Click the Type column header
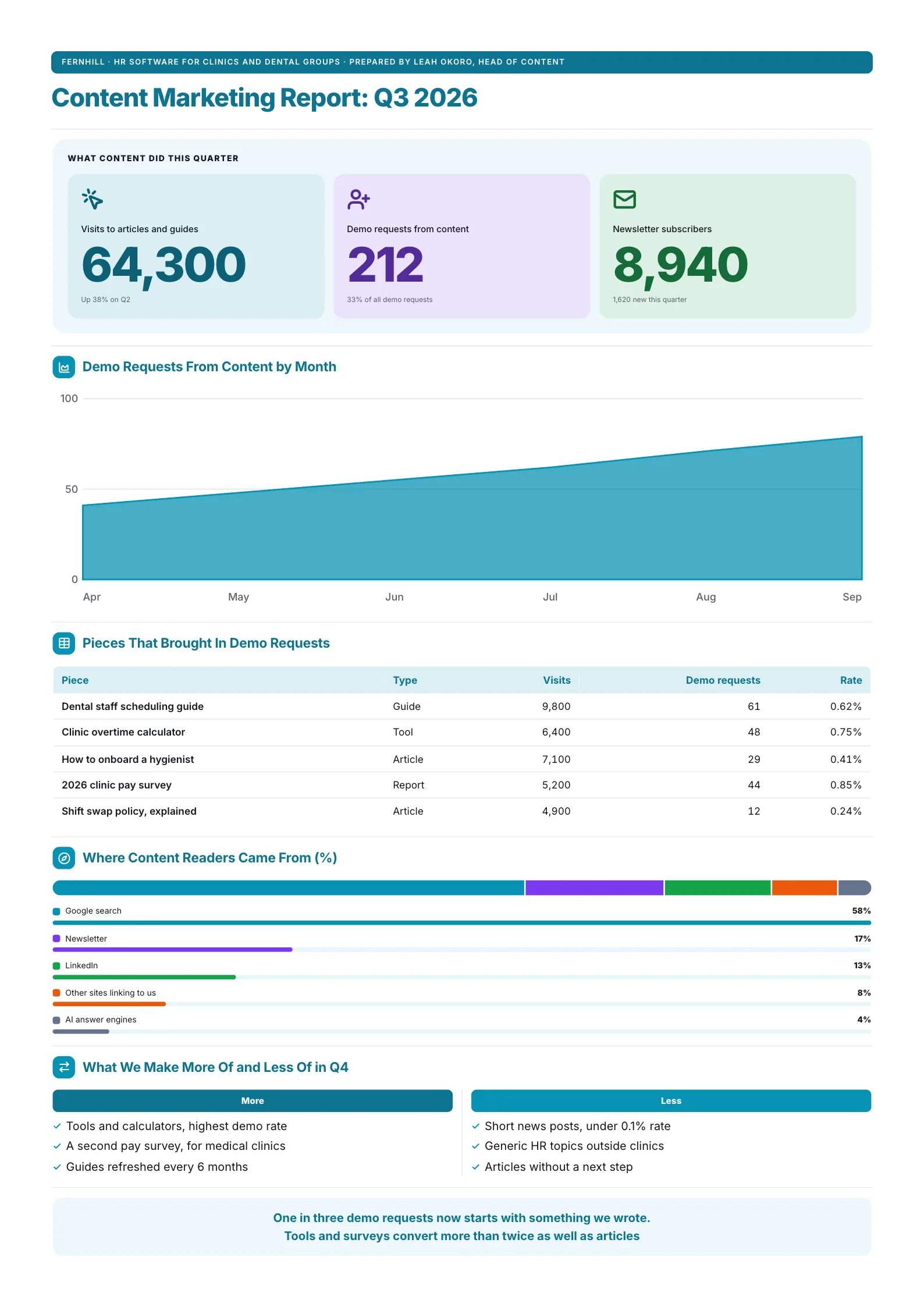The height and width of the screenshot is (1307, 924). coord(405,680)
